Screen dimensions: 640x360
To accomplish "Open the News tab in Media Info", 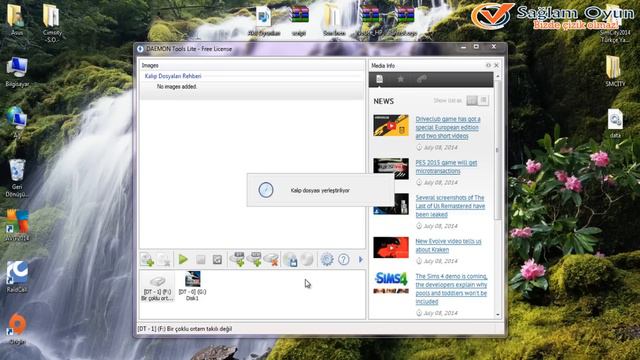I will [380, 79].
